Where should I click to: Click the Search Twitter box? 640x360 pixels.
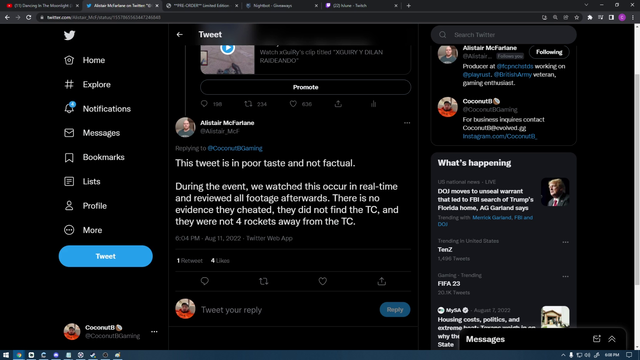(504, 35)
